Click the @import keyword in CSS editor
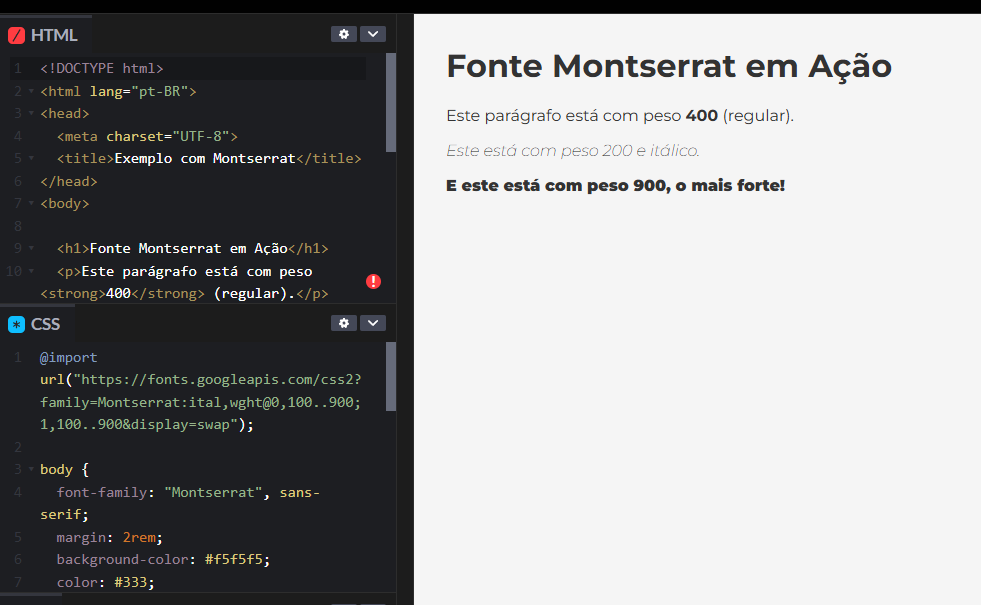 click(x=69, y=357)
